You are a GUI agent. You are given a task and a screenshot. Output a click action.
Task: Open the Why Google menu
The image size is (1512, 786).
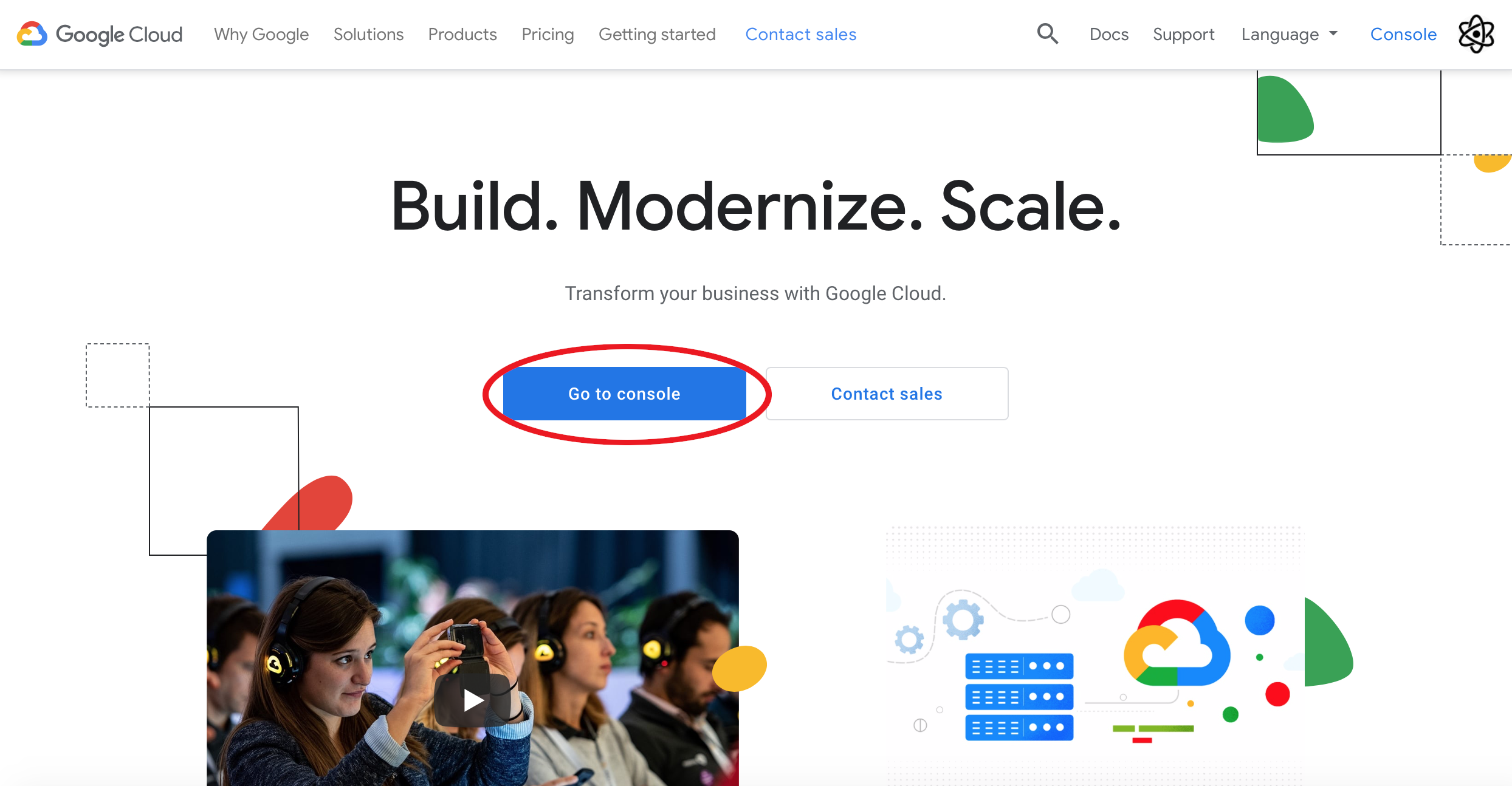click(x=261, y=35)
